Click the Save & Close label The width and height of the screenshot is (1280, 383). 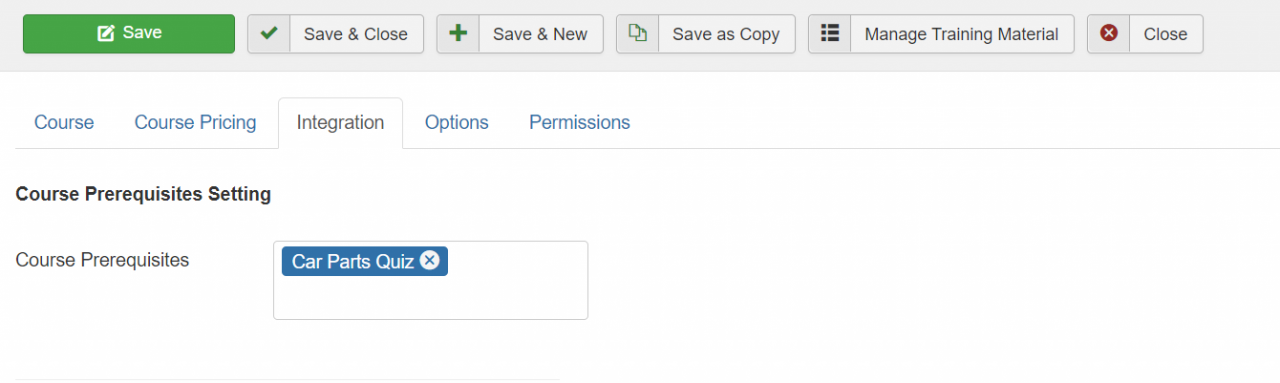(356, 34)
